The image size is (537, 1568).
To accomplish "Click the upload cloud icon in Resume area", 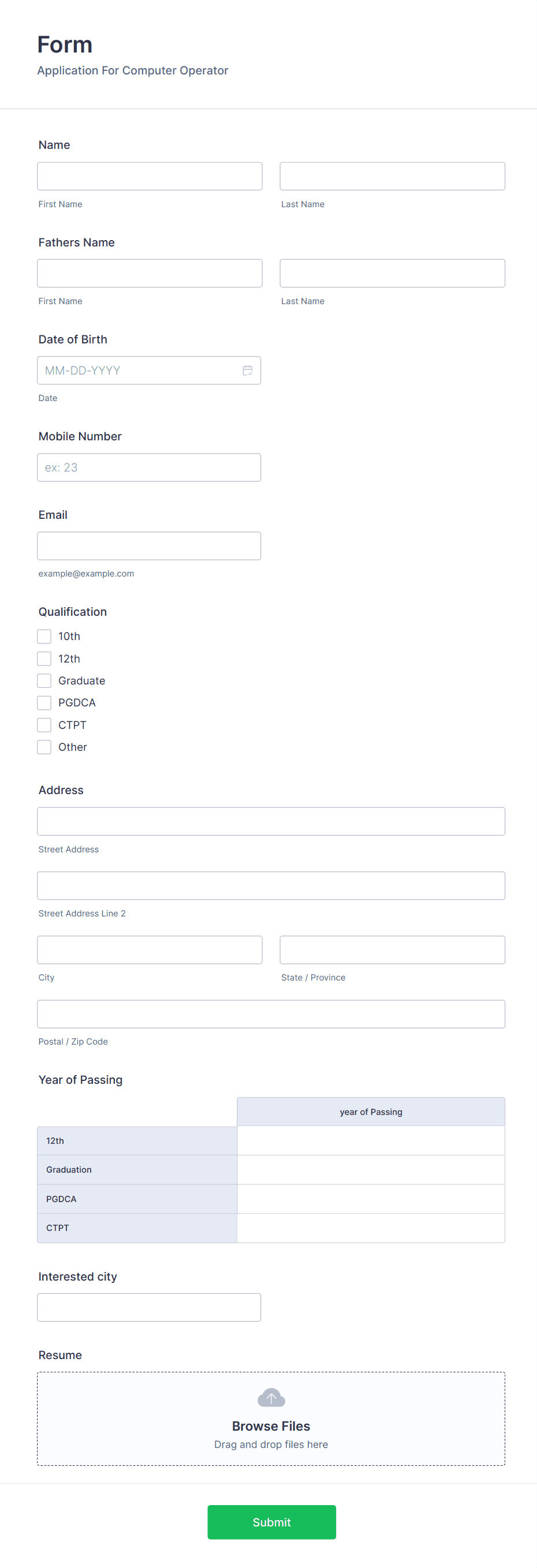I will (271, 1398).
